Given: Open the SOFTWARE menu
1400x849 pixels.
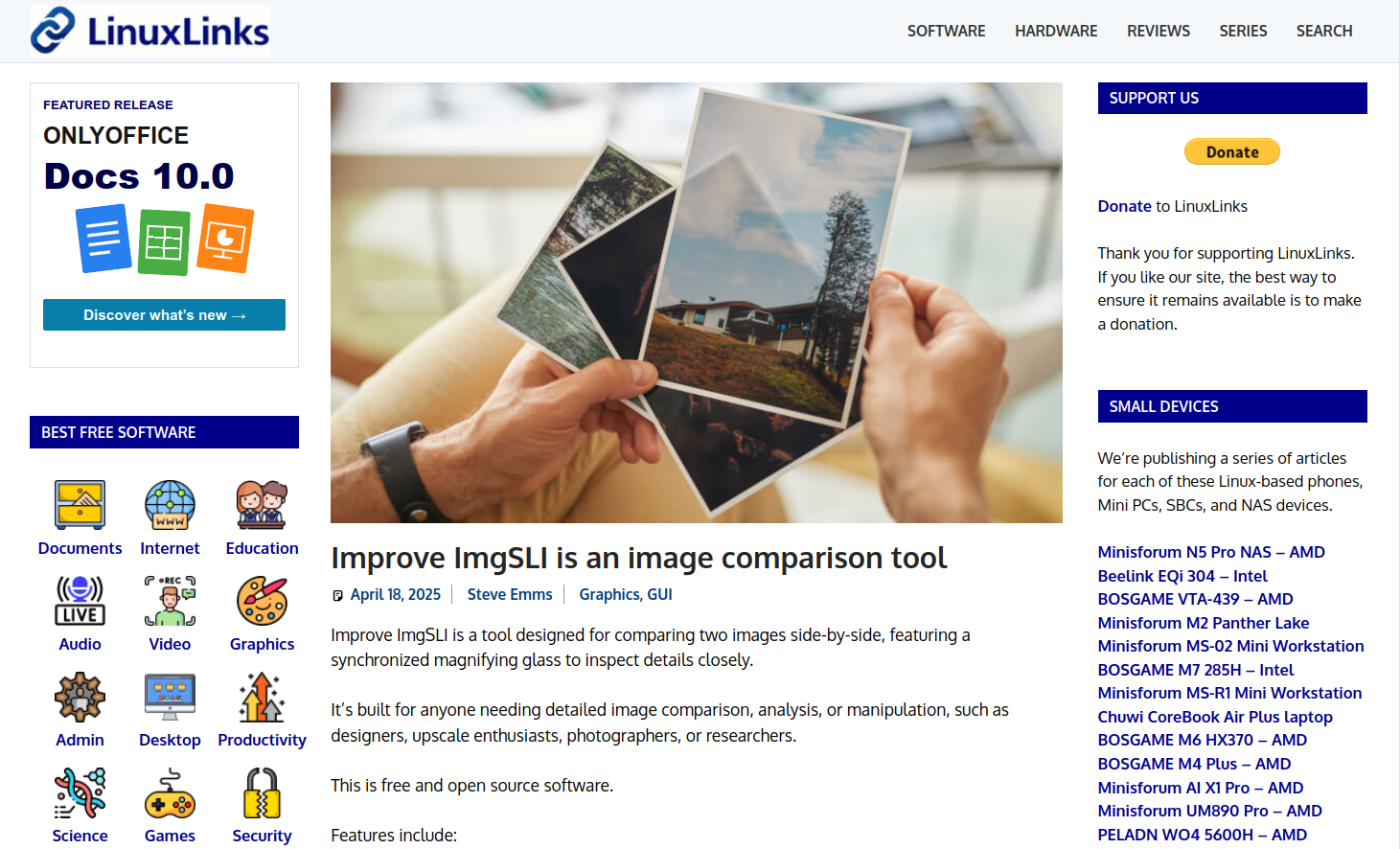Looking at the screenshot, I should click(x=946, y=31).
